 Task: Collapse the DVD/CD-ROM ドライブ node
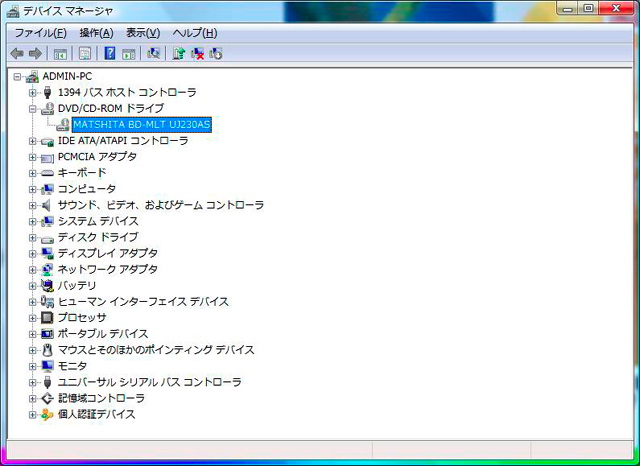tap(32, 109)
